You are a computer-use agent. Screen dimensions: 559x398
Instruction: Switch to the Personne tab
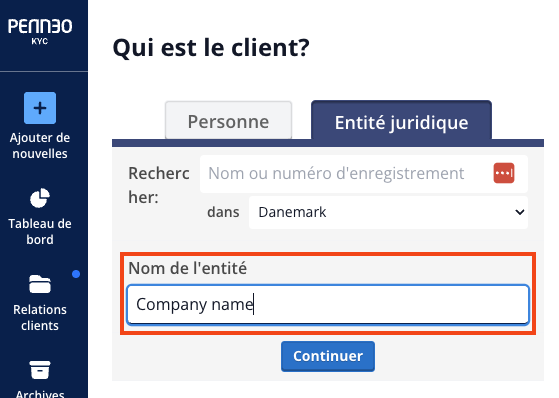click(x=229, y=120)
